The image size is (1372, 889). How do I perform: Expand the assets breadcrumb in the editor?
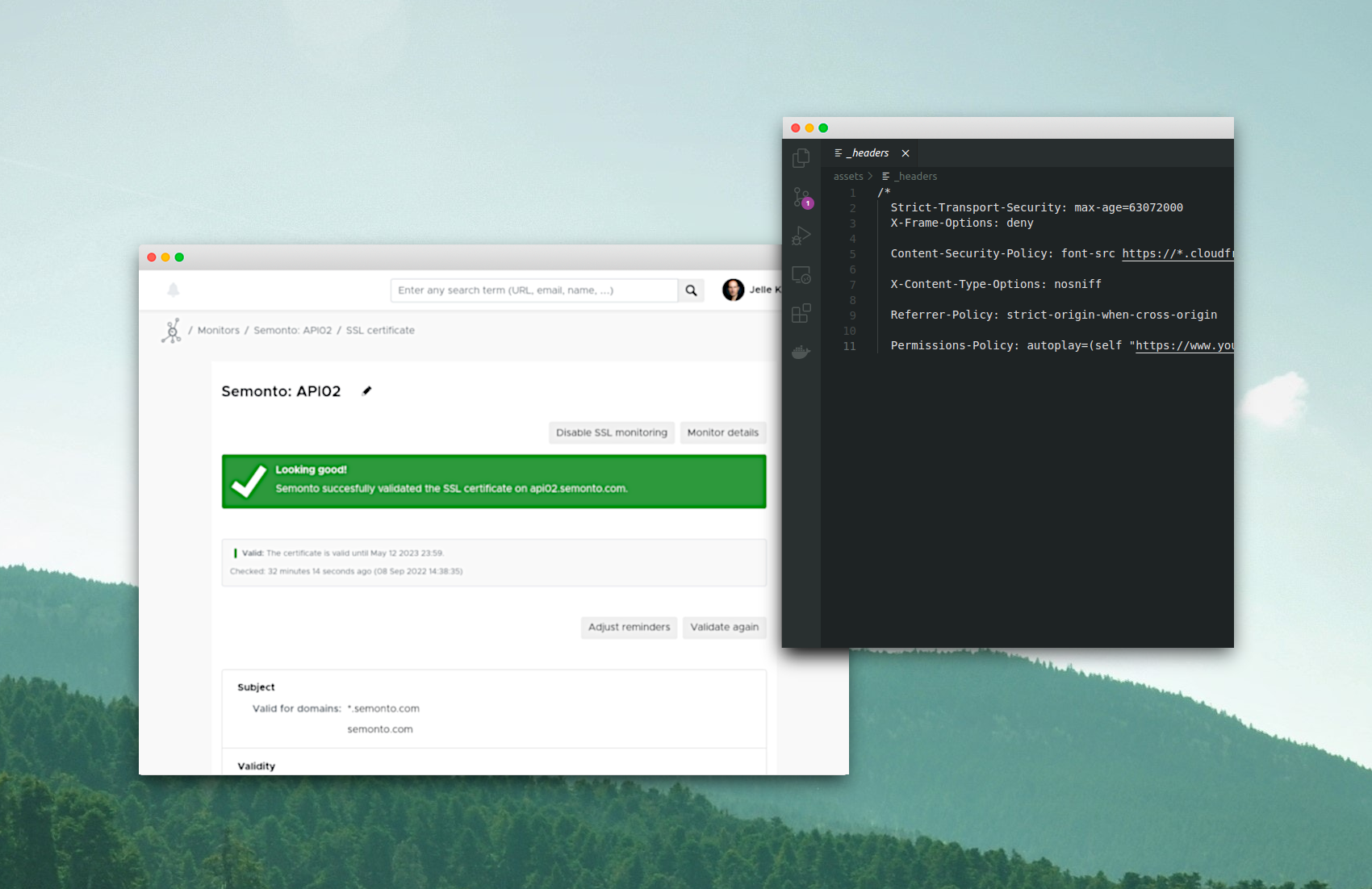pos(848,176)
